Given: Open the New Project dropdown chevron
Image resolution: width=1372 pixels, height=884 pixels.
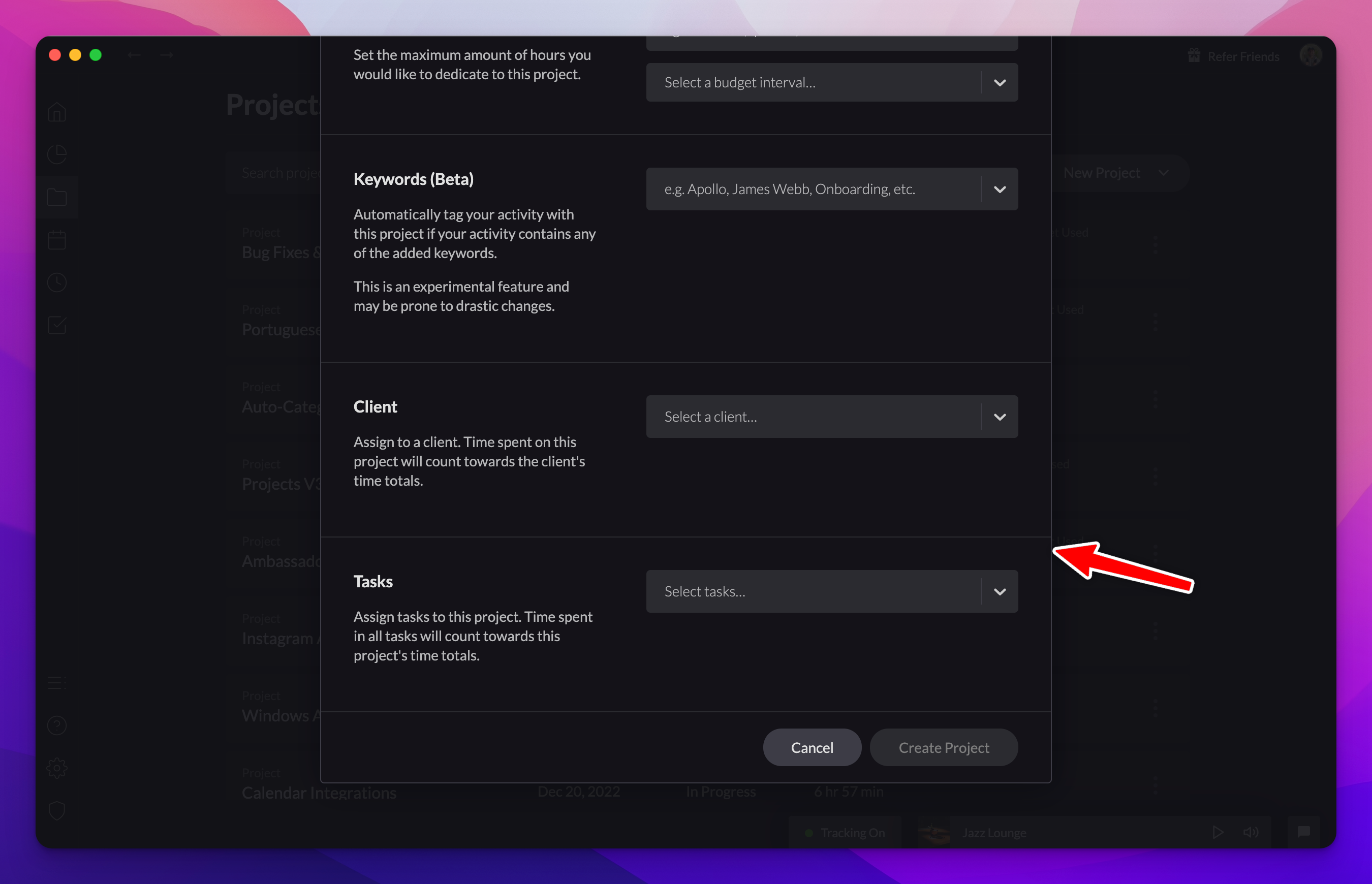Looking at the screenshot, I should (x=1163, y=173).
